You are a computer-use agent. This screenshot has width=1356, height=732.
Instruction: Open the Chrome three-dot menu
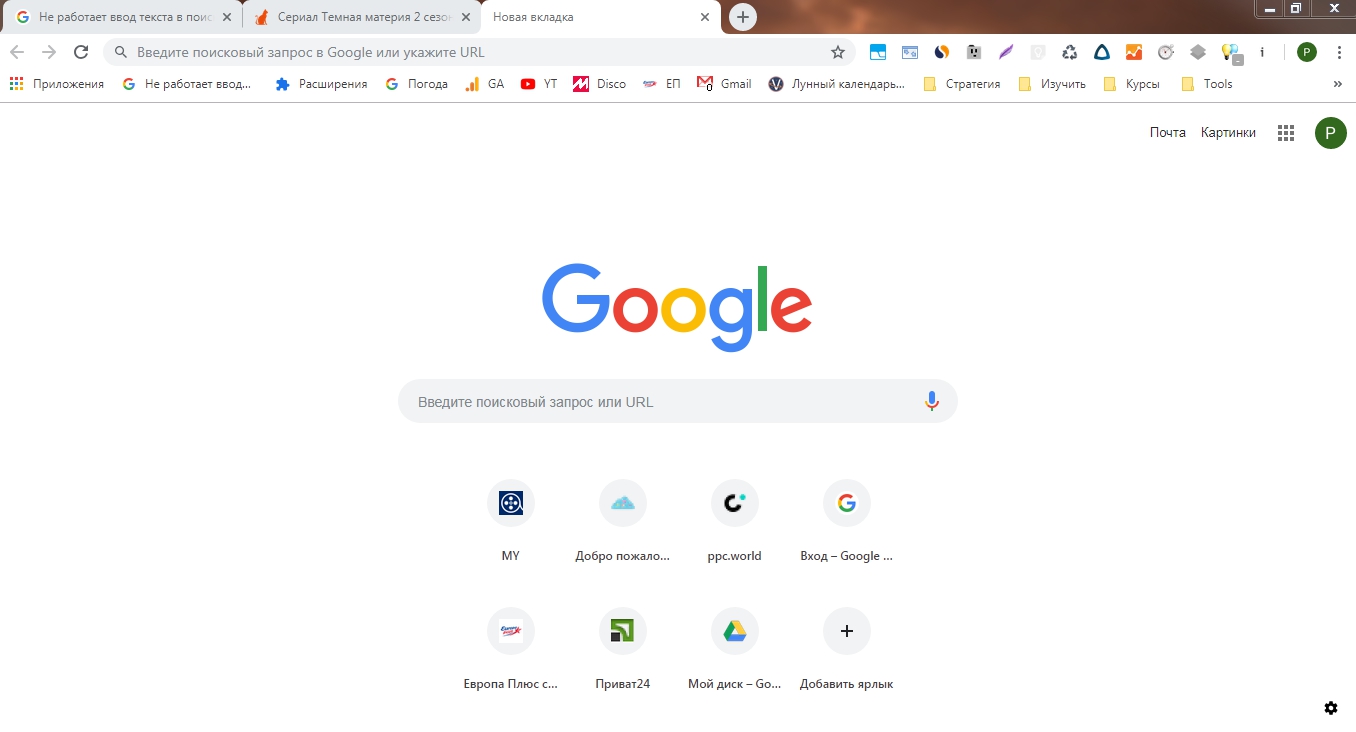tap(1339, 52)
